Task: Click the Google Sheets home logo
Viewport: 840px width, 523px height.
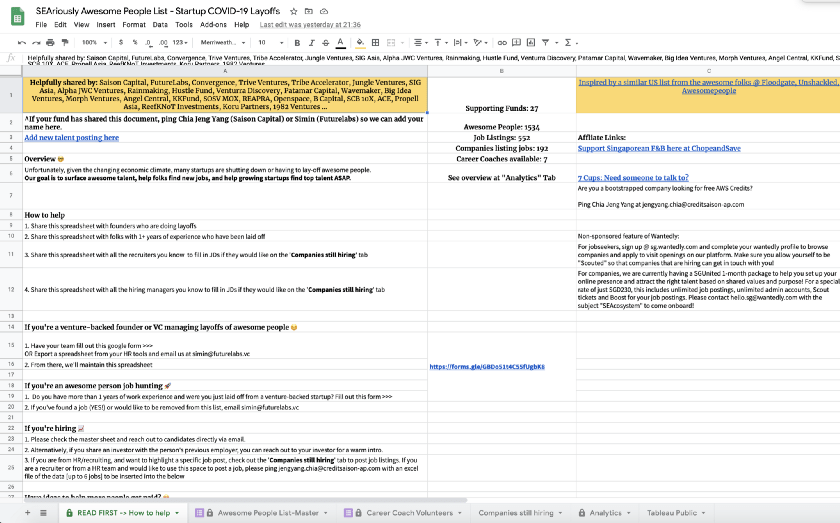Action: (x=17, y=17)
